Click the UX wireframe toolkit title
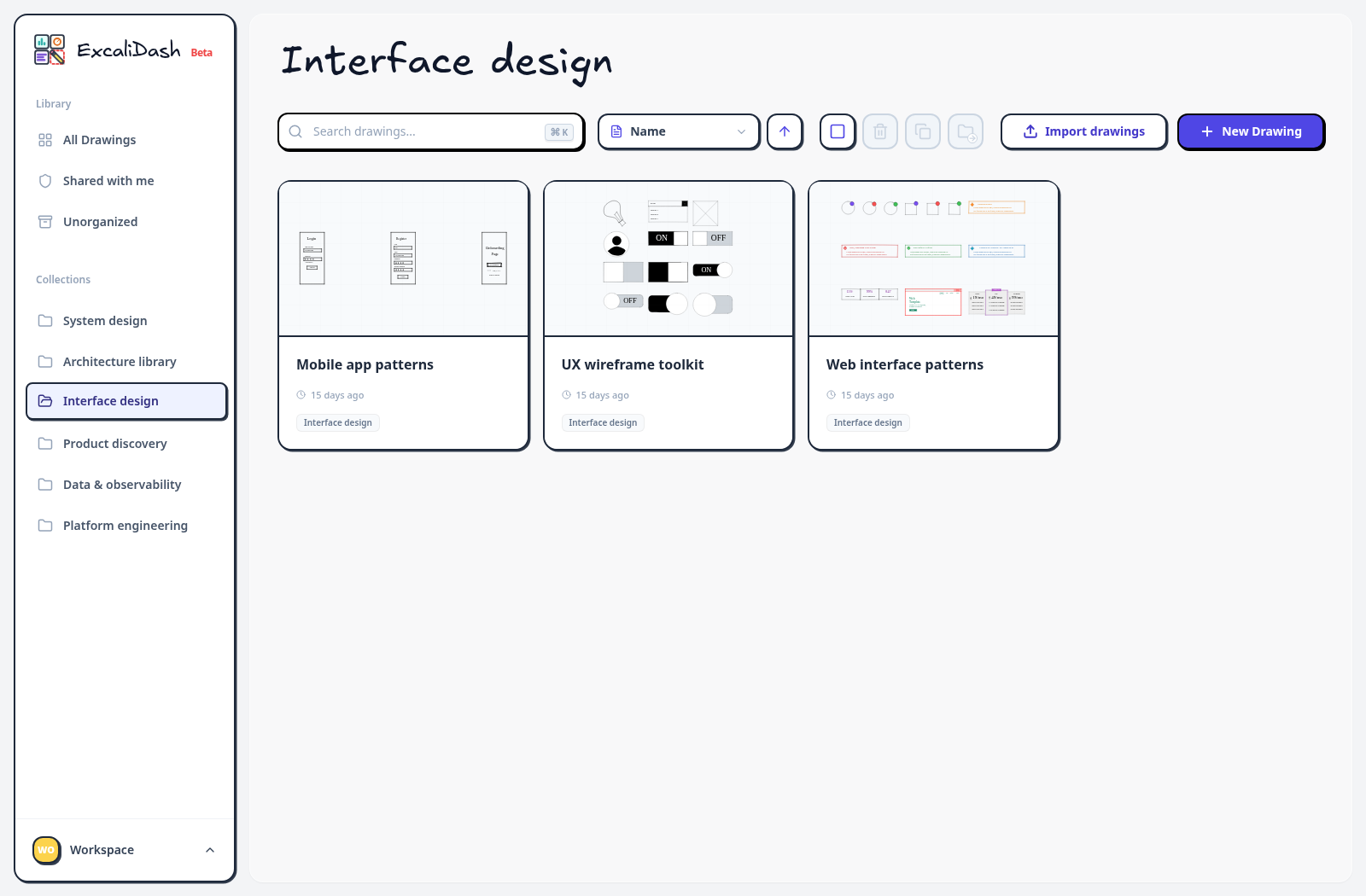 click(x=633, y=364)
